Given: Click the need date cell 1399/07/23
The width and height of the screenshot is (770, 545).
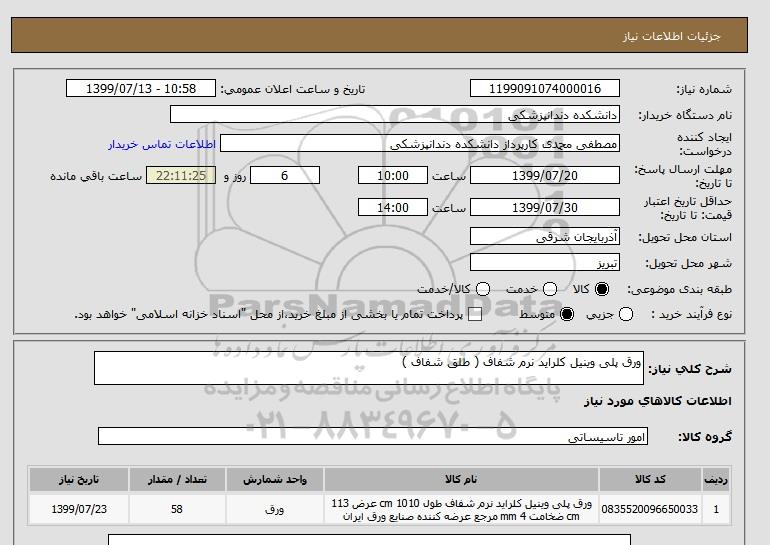Looking at the screenshot, I should [x=79, y=509].
